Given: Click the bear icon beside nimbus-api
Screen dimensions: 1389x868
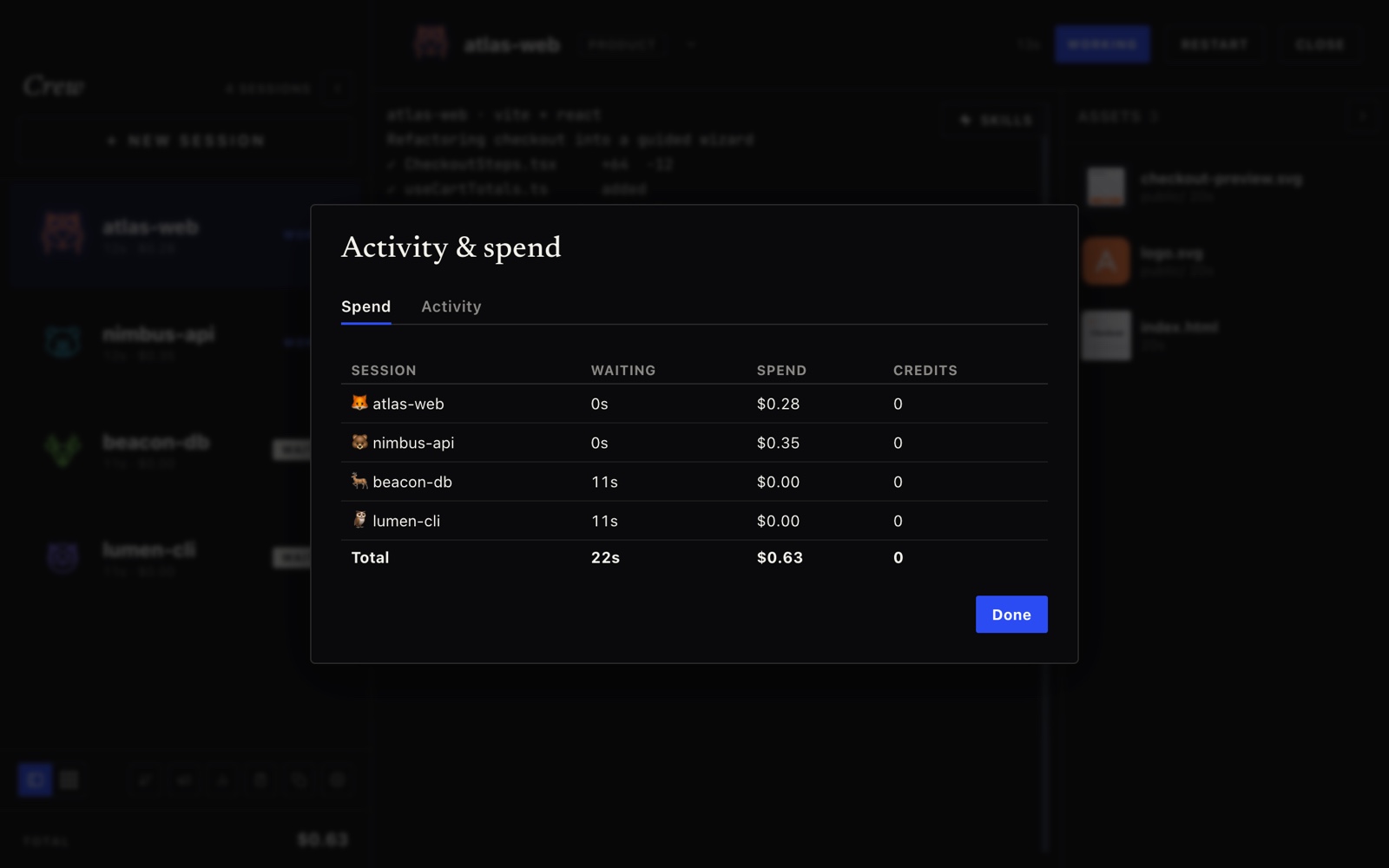Looking at the screenshot, I should 359,442.
